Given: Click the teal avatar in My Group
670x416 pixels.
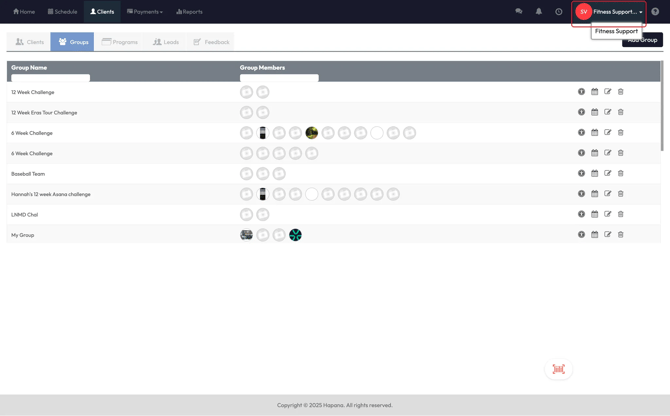Looking at the screenshot, I should [x=295, y=235].
